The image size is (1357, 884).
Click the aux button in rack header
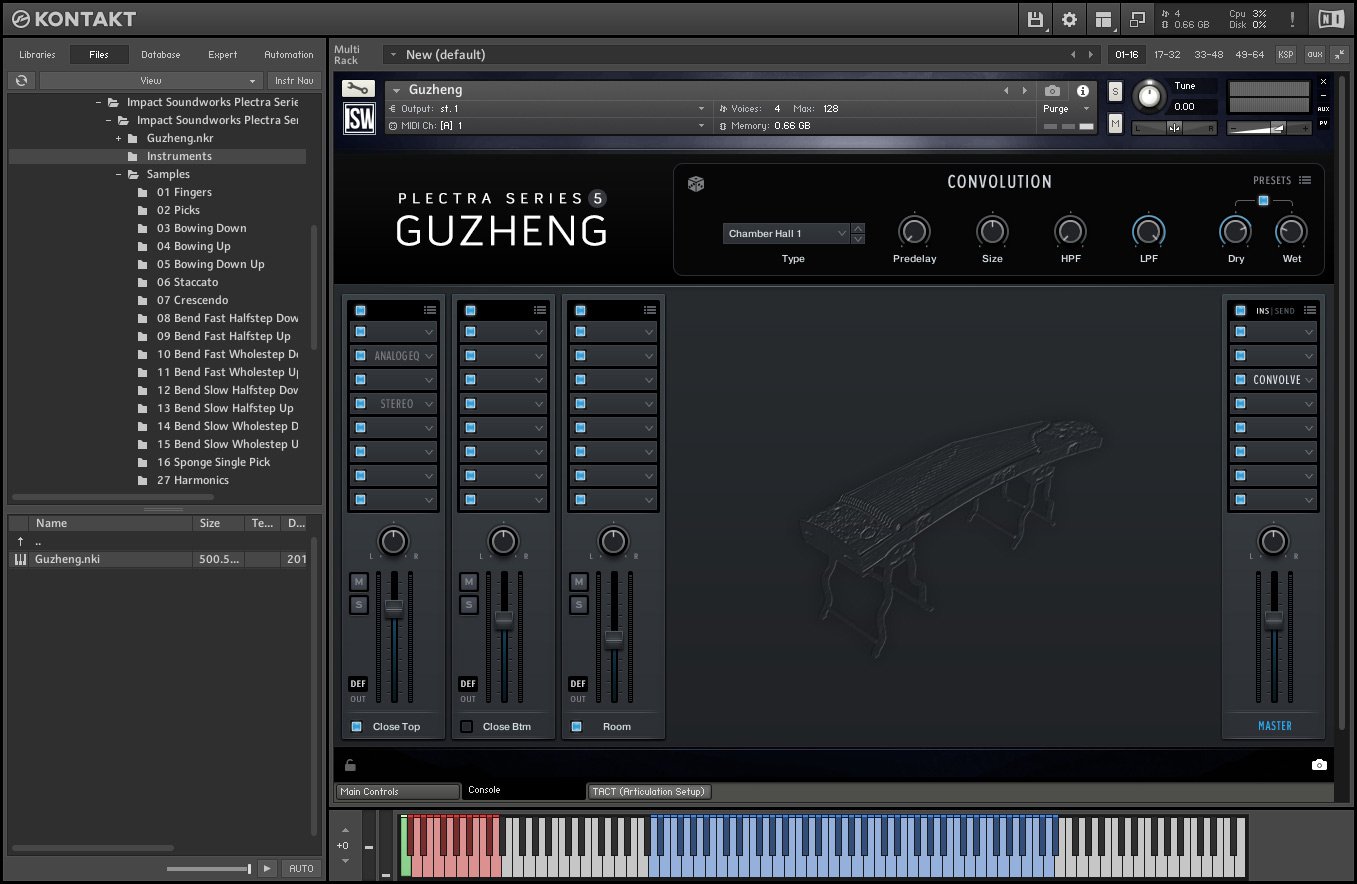pos(1314,54)
